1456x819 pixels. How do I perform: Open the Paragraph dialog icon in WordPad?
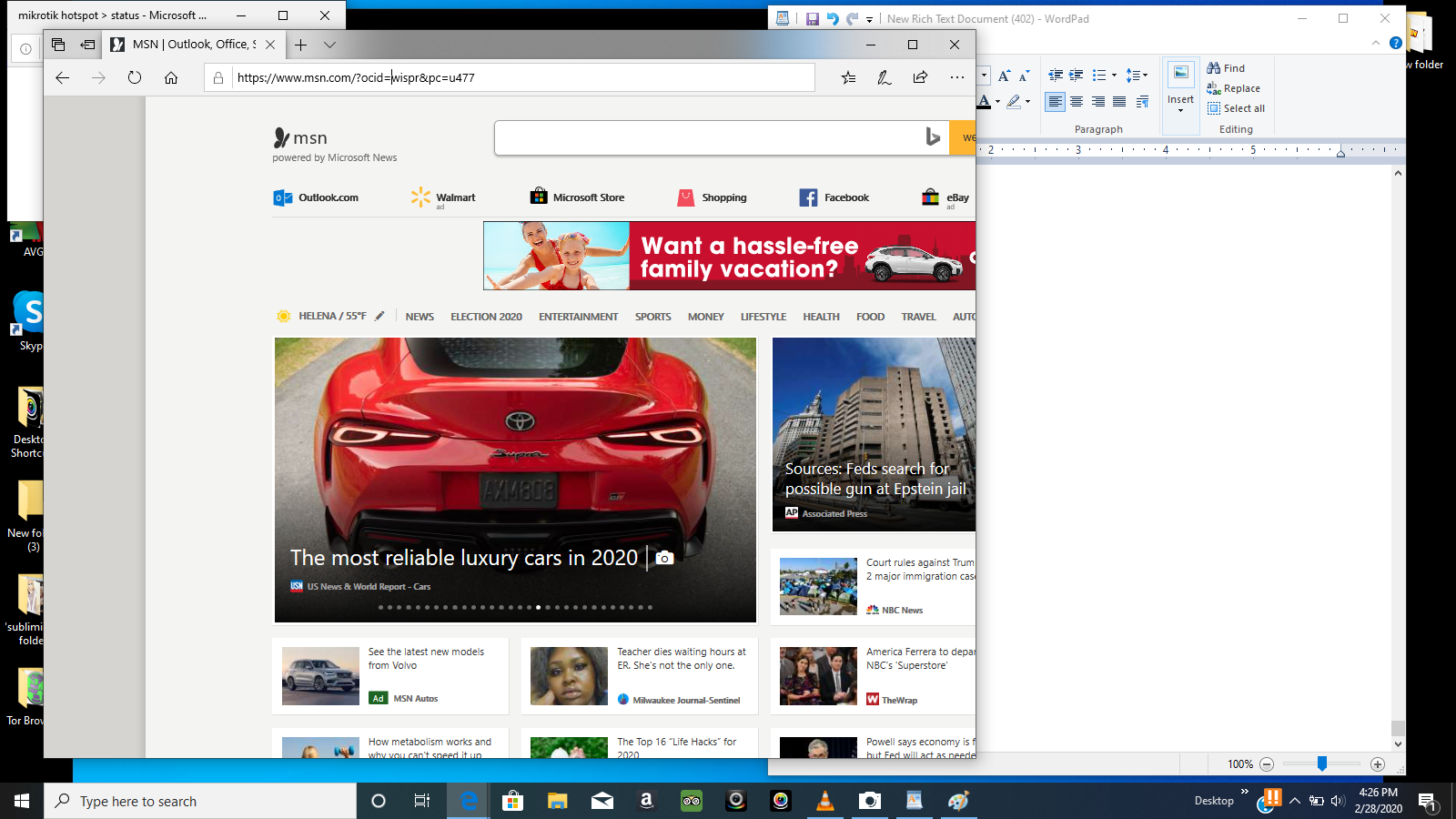tap(1142, 102)
